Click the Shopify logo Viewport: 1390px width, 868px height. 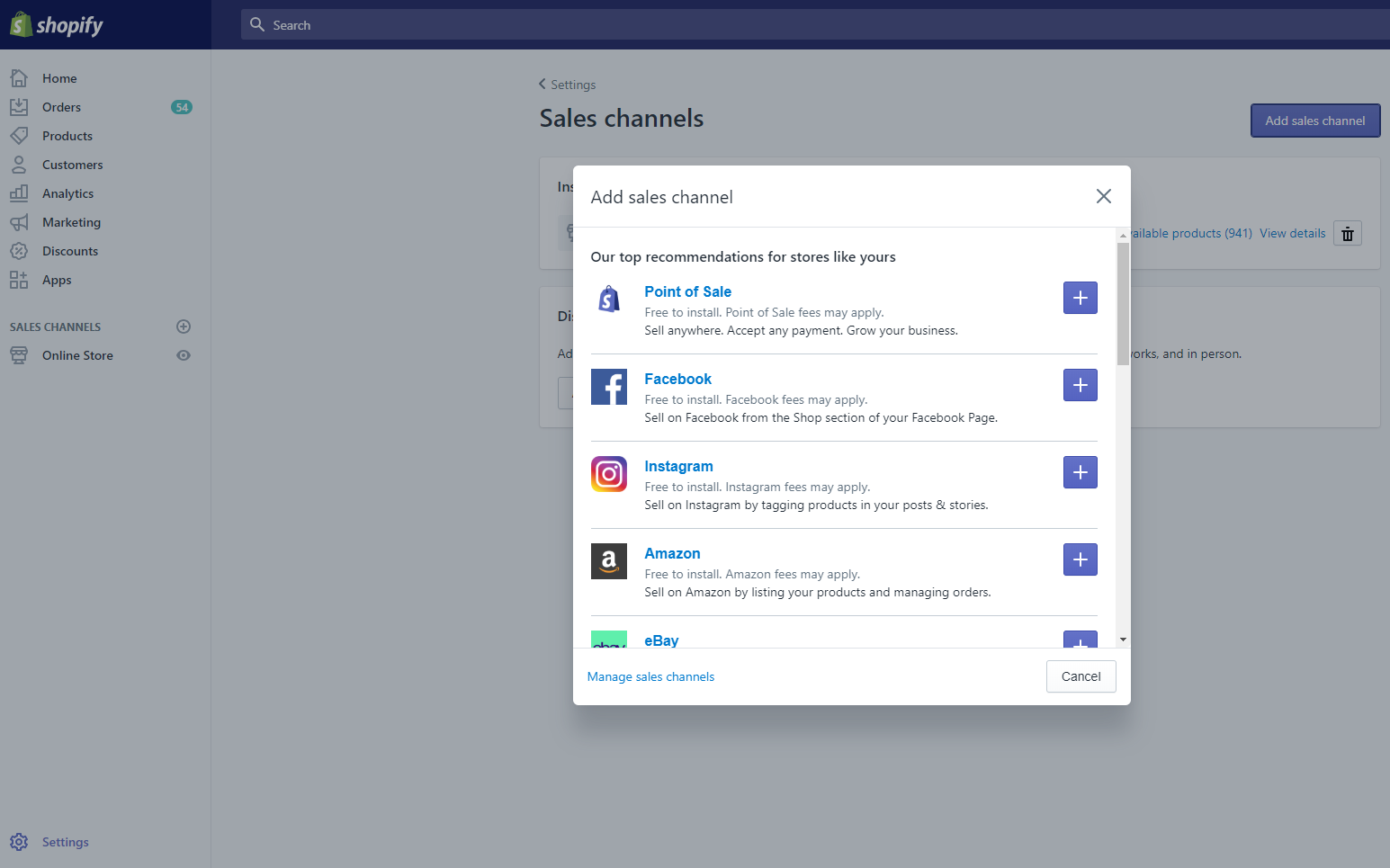coord(57,24)
